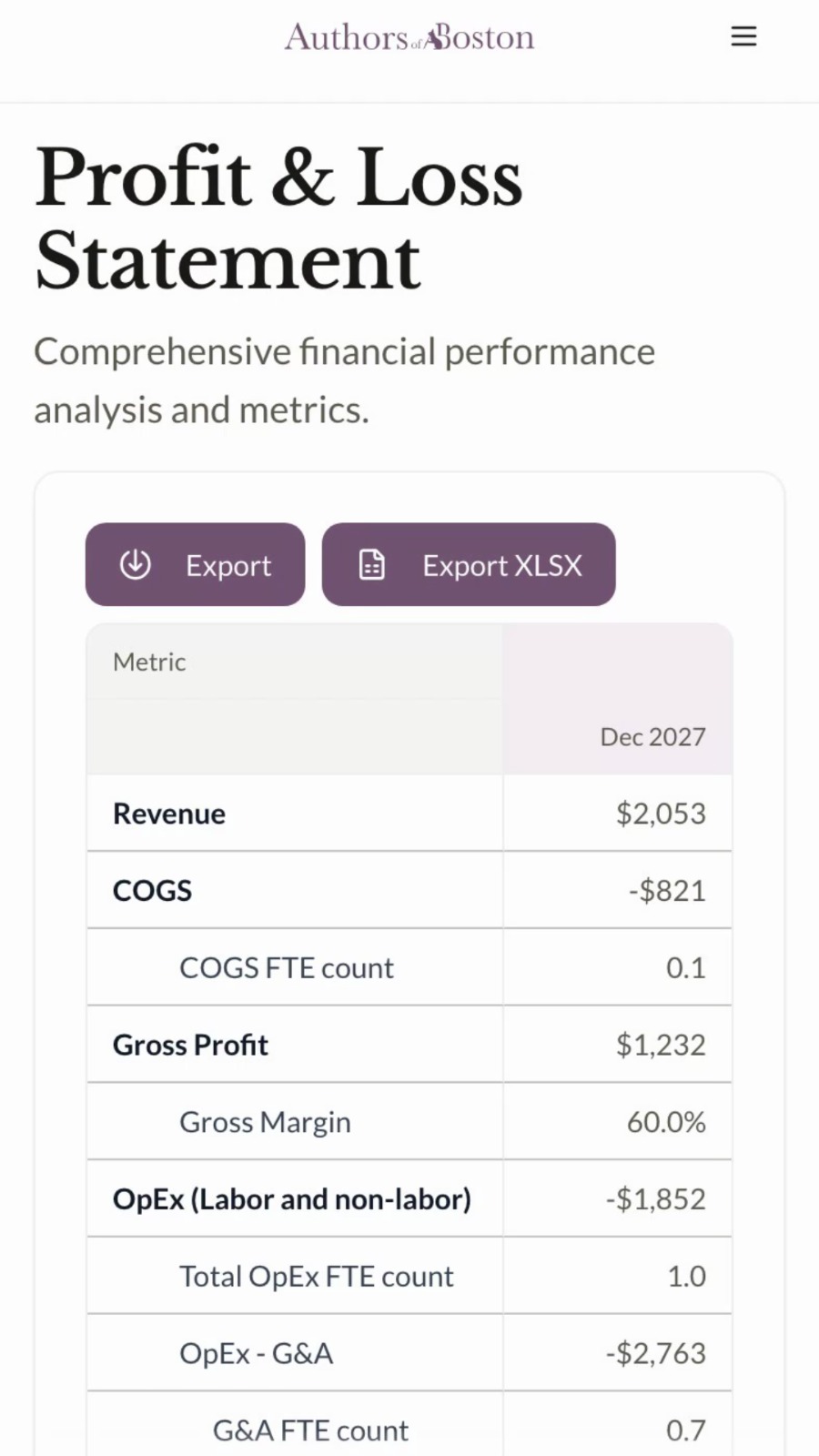Open the hamburger menu icon

743,36
